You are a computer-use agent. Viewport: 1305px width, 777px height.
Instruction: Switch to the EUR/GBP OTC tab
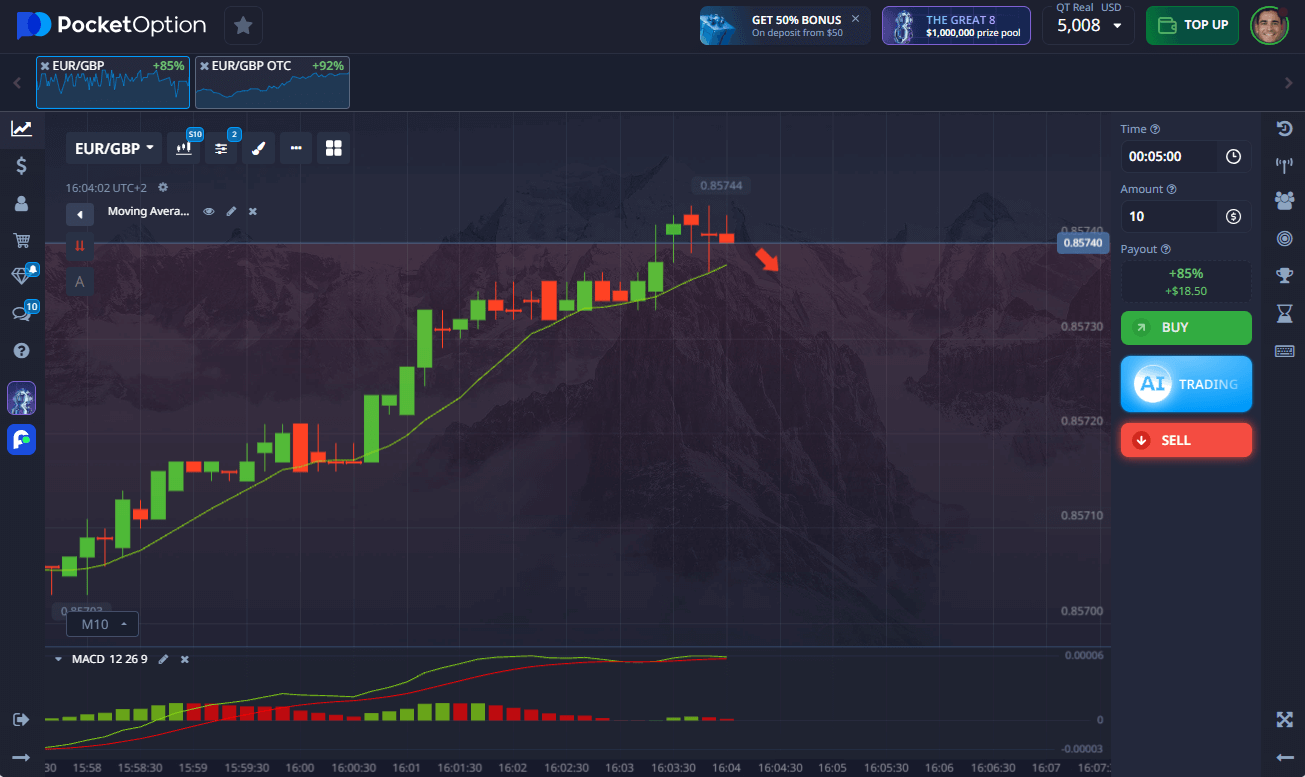[x=272, y=82]
